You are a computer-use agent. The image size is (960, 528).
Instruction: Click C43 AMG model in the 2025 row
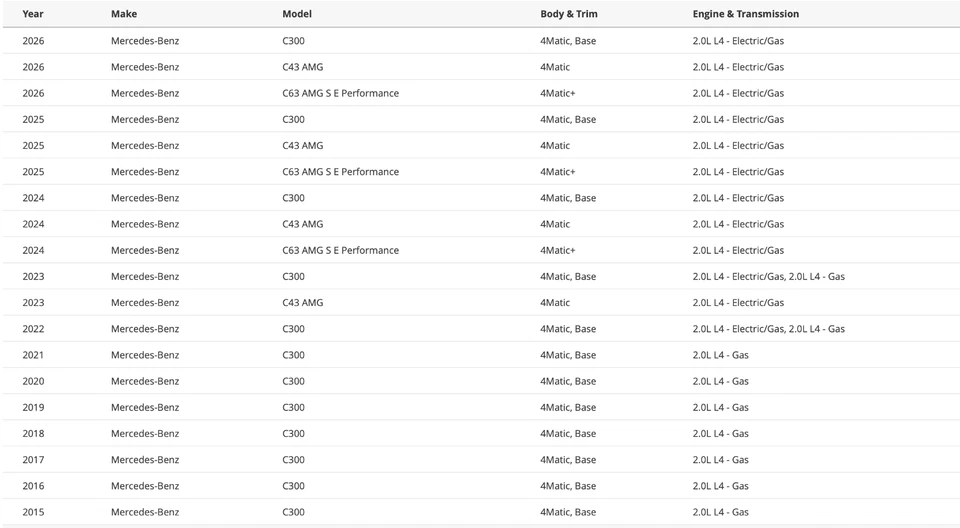coord(303,146)
